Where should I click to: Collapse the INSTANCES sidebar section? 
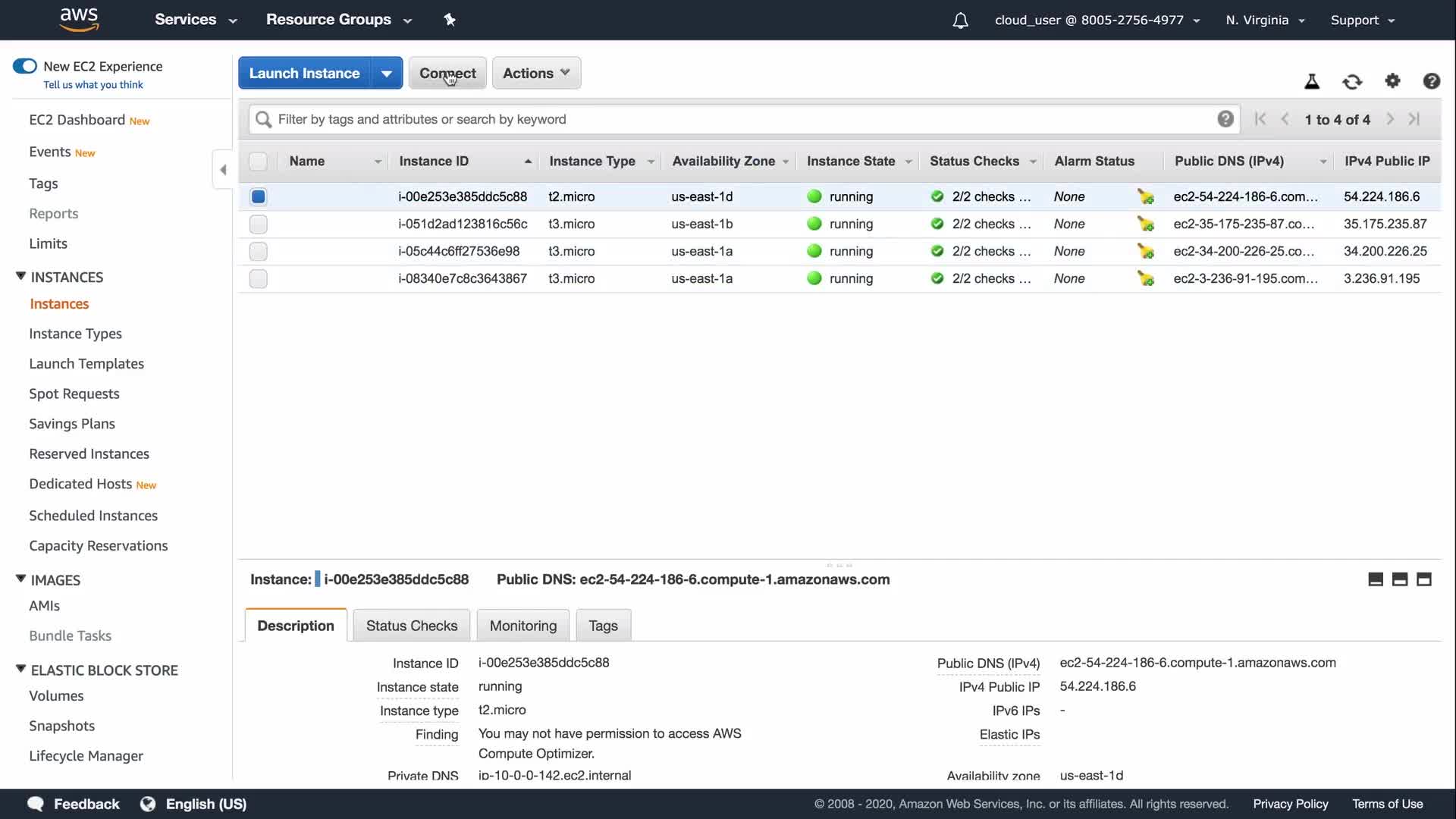point(21,277)
